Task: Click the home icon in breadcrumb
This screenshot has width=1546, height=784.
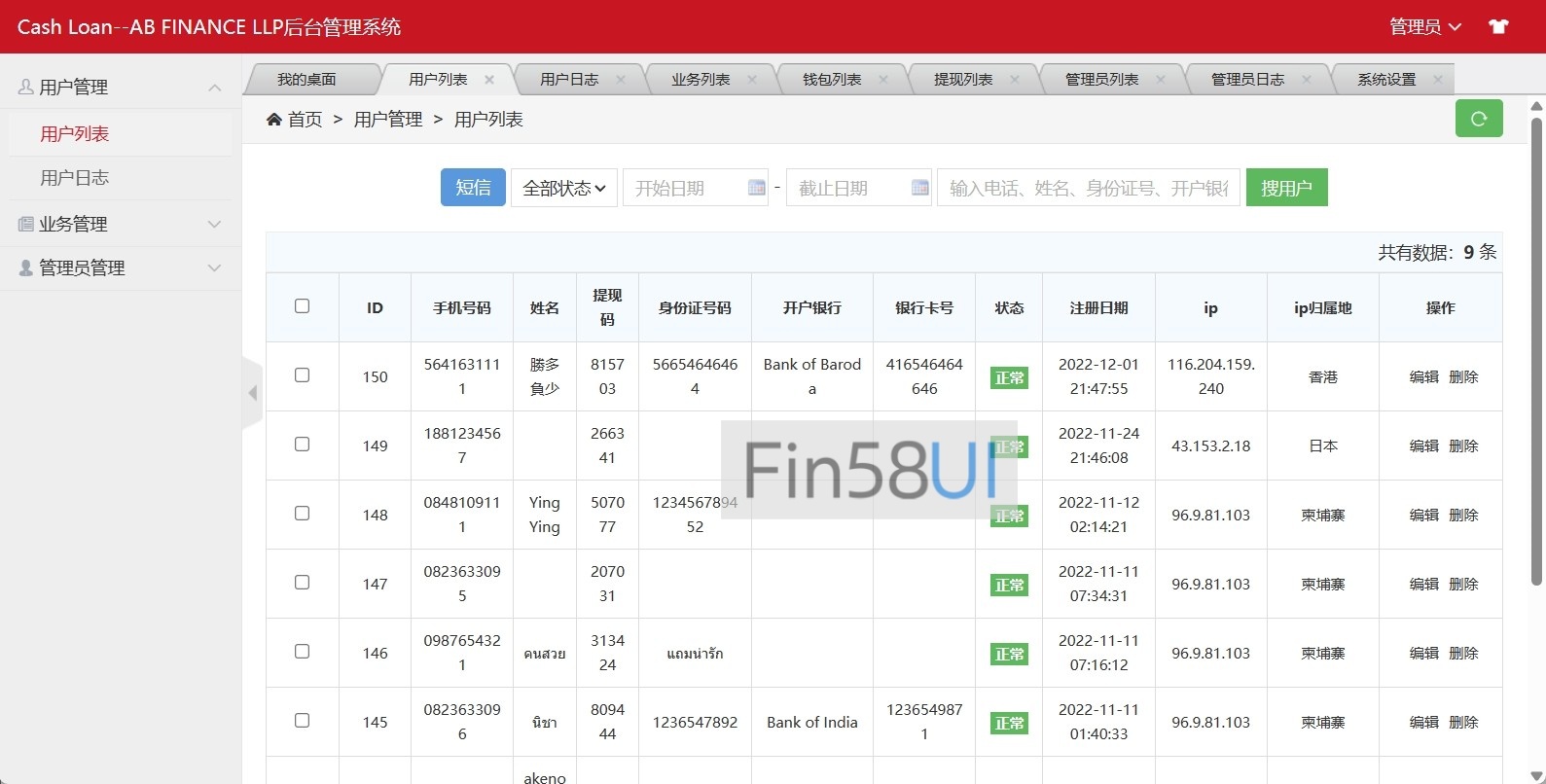Action: coord(274,119)
